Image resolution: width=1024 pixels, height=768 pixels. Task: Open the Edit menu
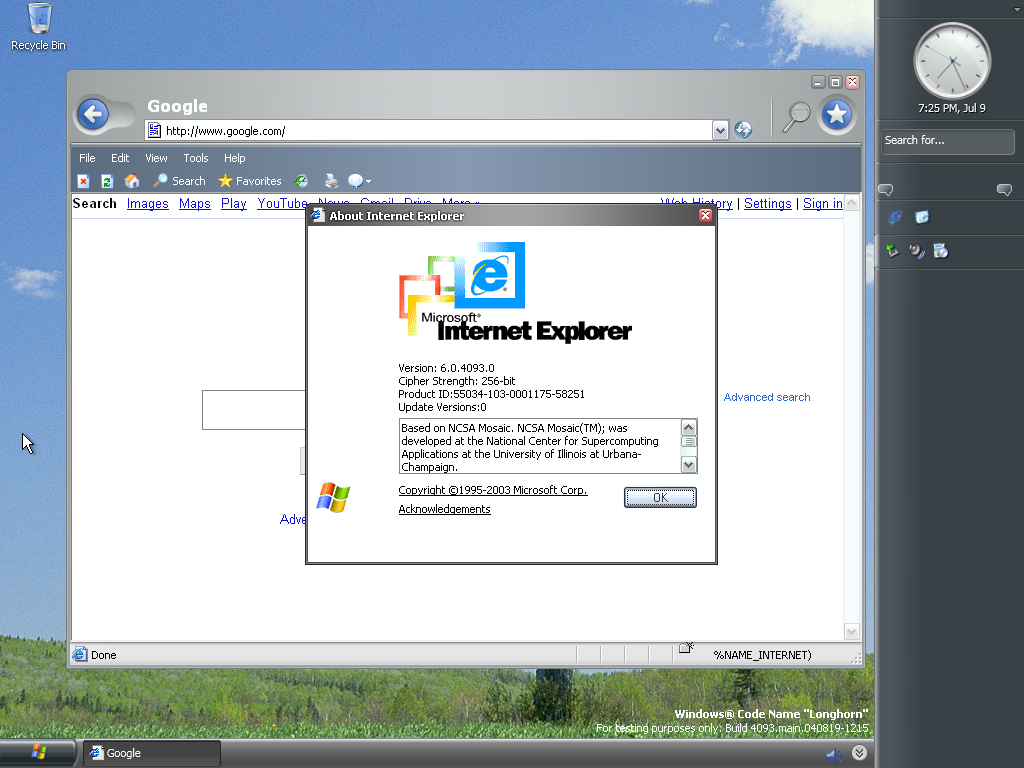coord(120,158)
